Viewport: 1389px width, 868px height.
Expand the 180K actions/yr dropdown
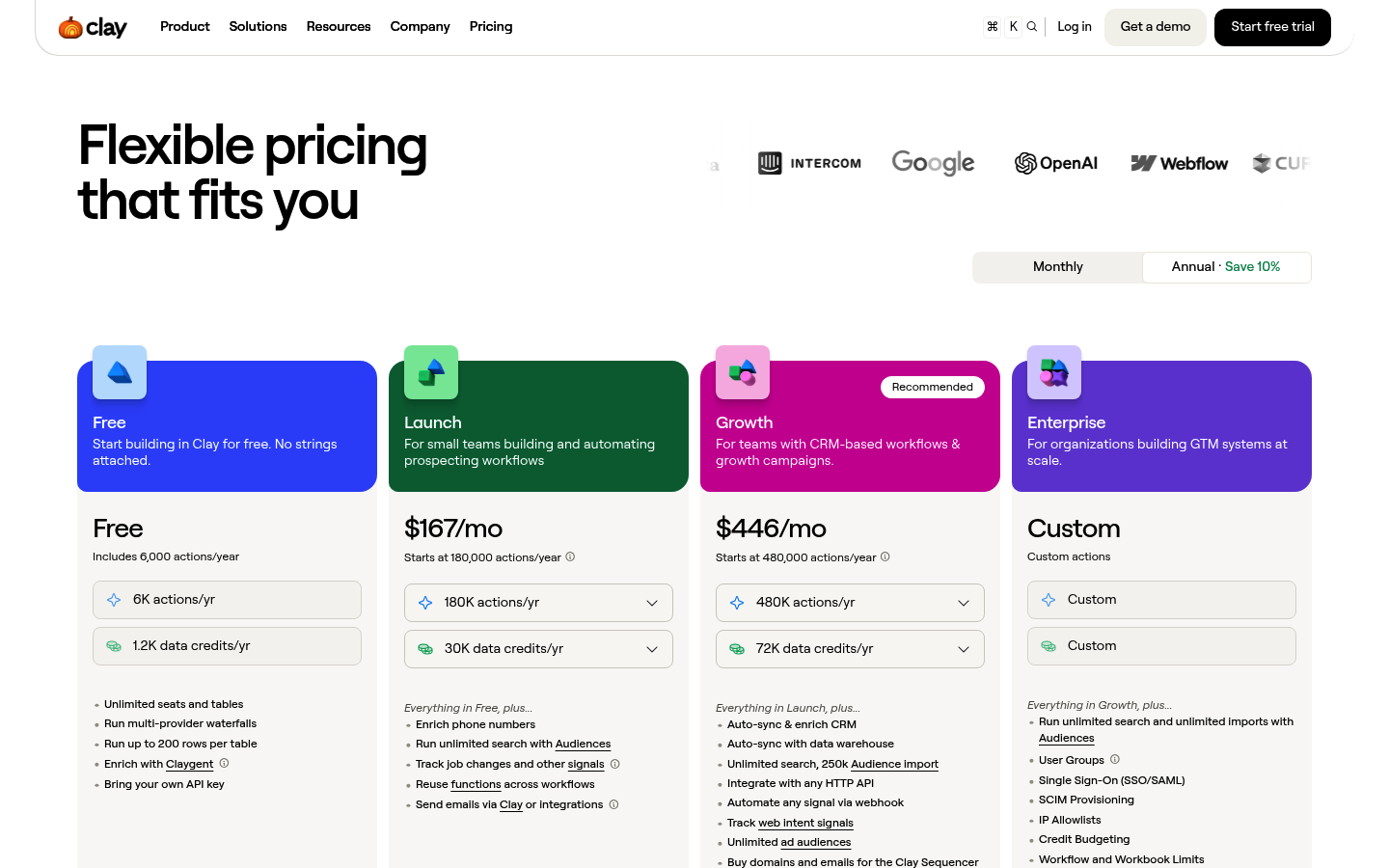point(538,603)
